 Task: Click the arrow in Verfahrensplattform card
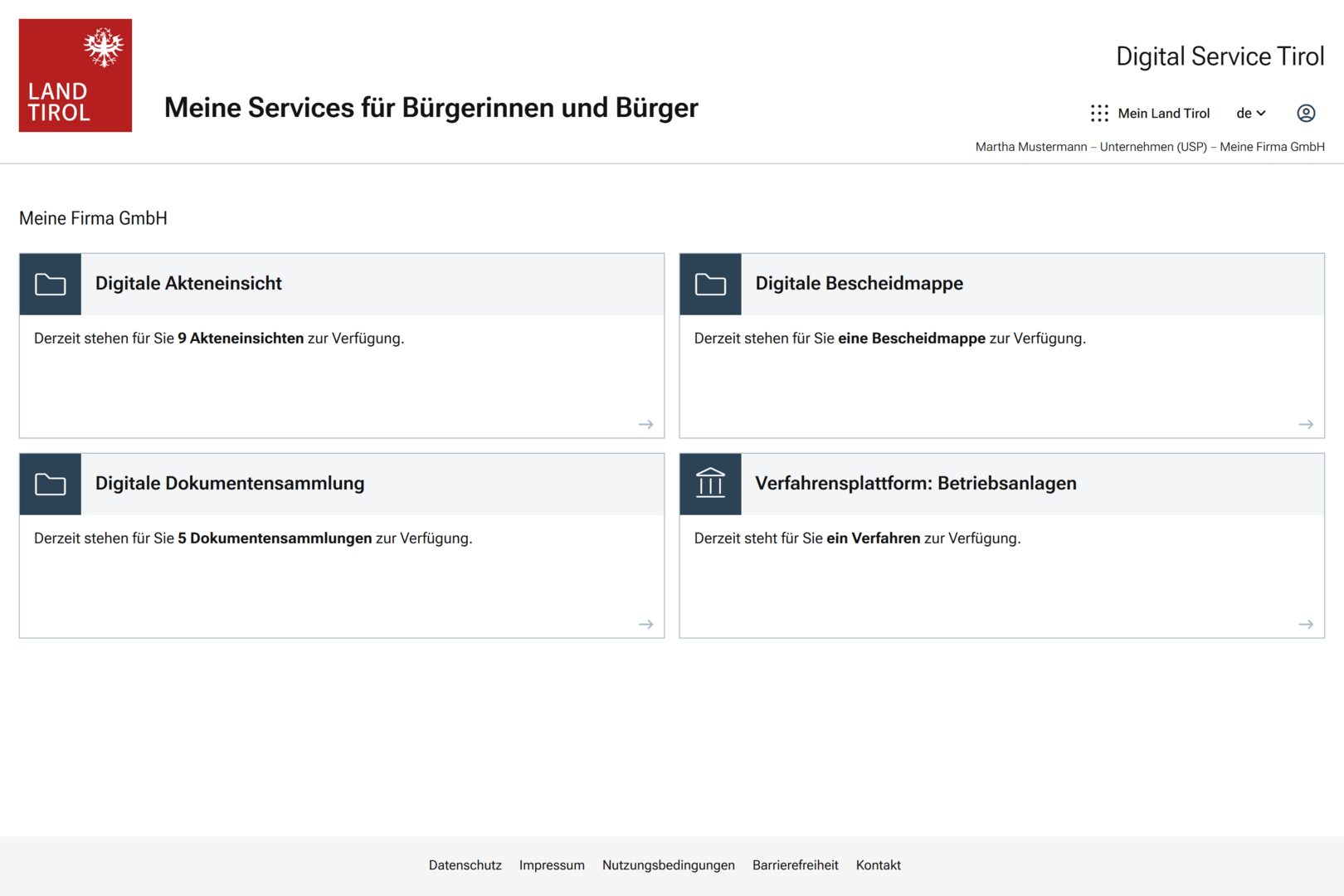coord(1305,625)
